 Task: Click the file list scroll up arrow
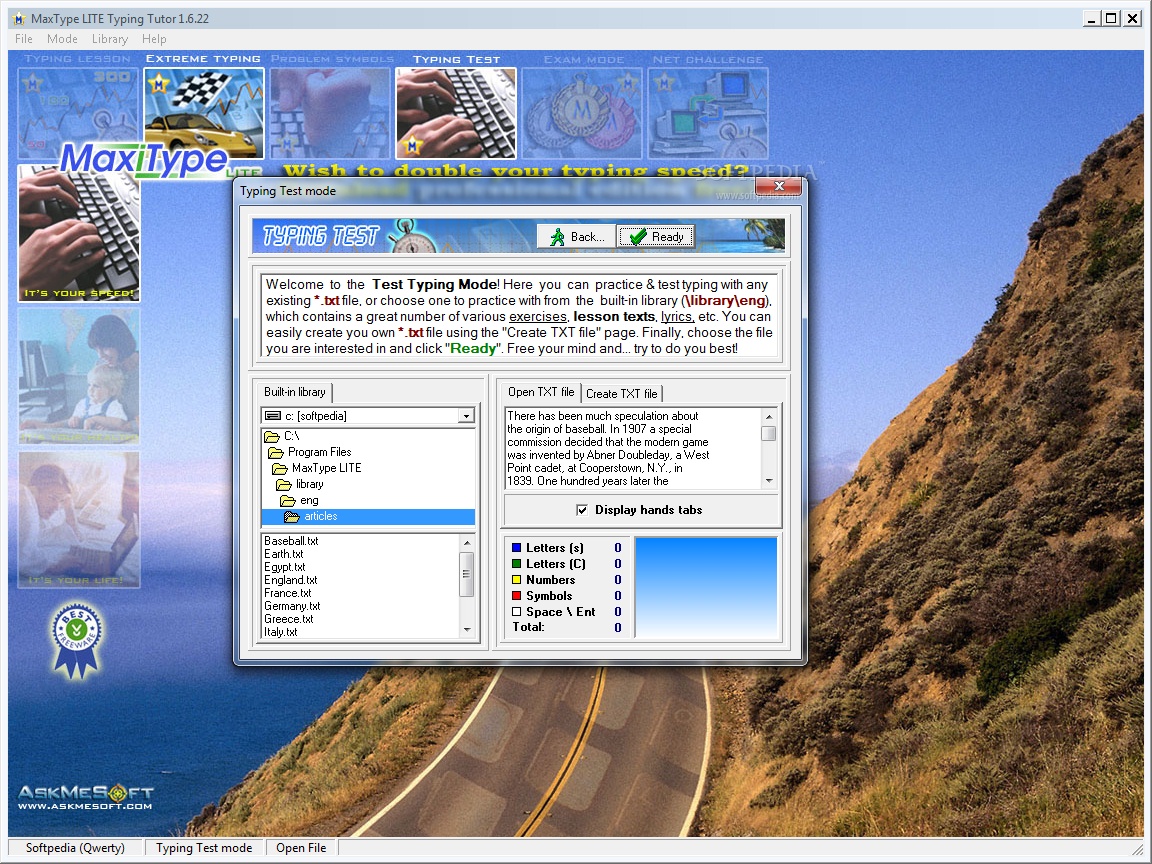tap(467, 542)
